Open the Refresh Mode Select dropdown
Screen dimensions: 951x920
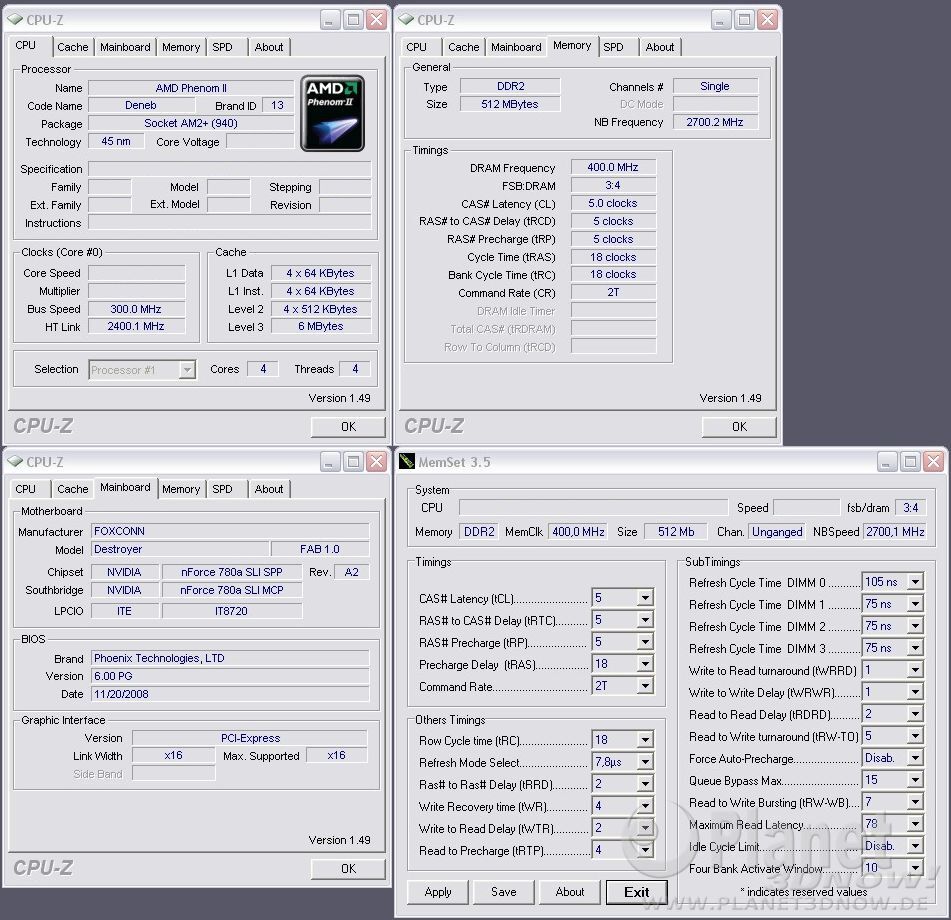[645, 763]
